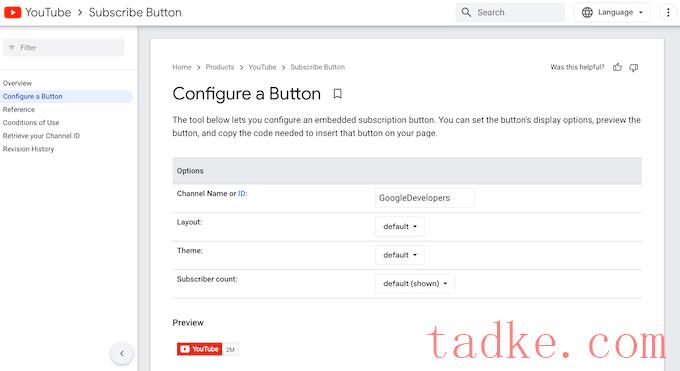
Task: Click the Products breadcrumb link
Action: pyautogui.click(x=220, y=67)
